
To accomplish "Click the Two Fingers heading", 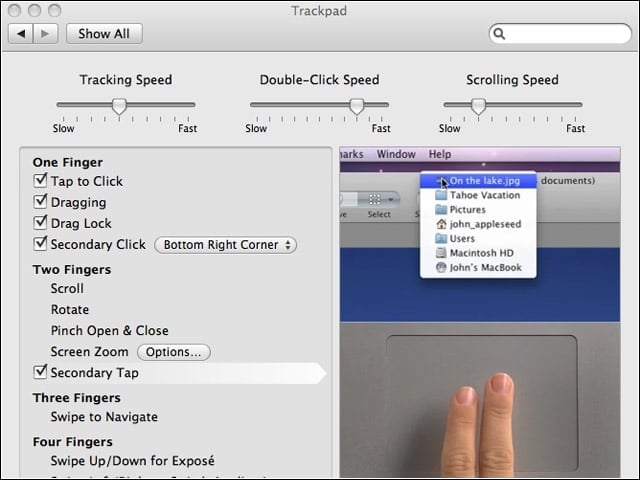I will [x=72, y=270].
